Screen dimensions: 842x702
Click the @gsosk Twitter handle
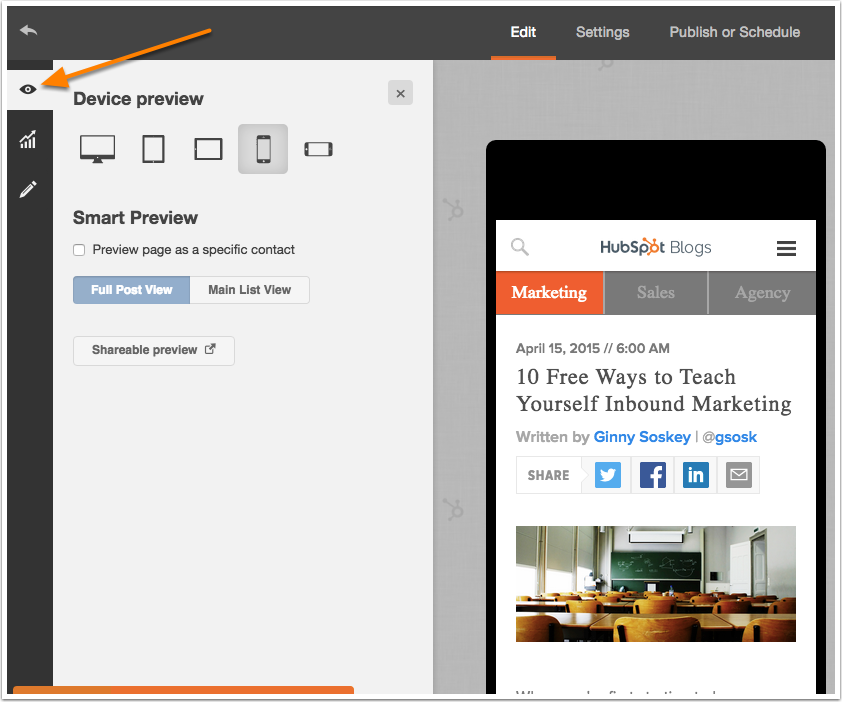pos(730,437)
